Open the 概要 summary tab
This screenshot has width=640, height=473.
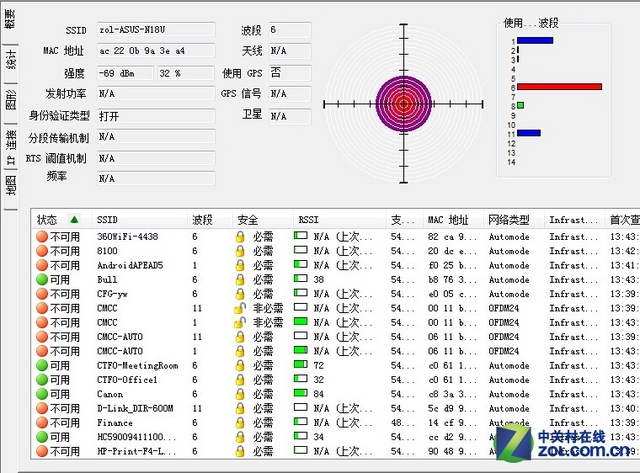pos(10,20)
